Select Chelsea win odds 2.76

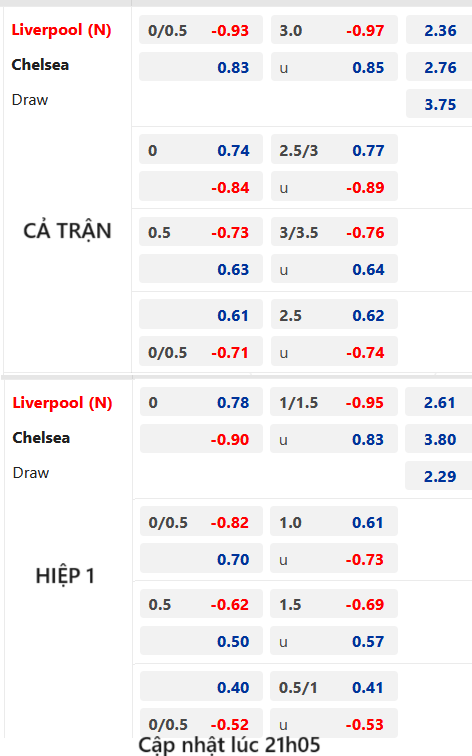439,67
